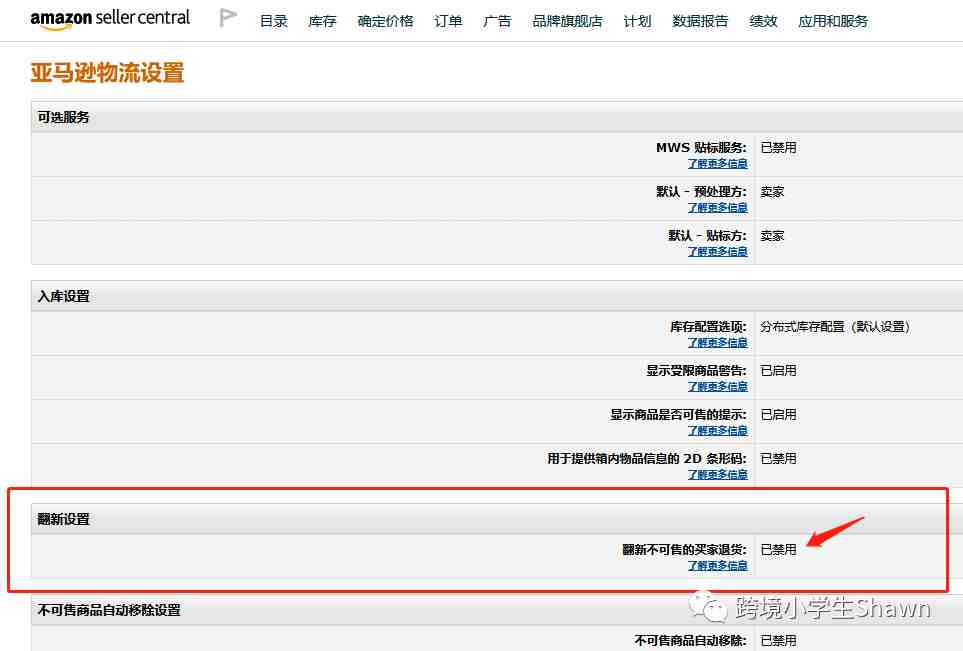Open learn more link under 翻新不可售的买家退货
Image resolution: width=963 pixels, height=651 pixels.
tap(717, 566)
